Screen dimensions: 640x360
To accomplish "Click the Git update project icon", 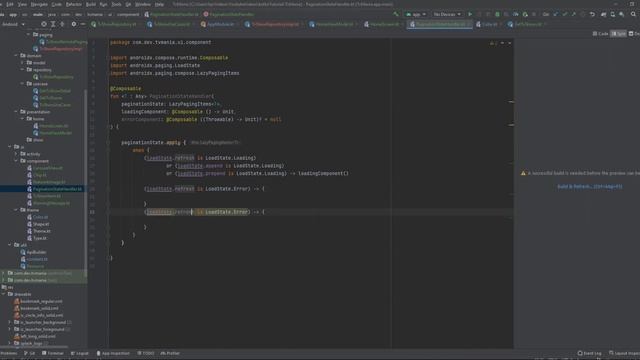I will (556, 14).
